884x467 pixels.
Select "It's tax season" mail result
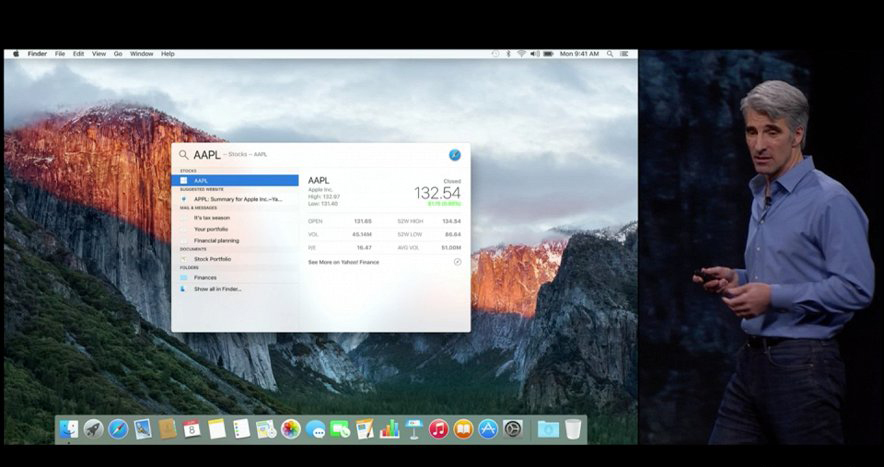(235, 218)
